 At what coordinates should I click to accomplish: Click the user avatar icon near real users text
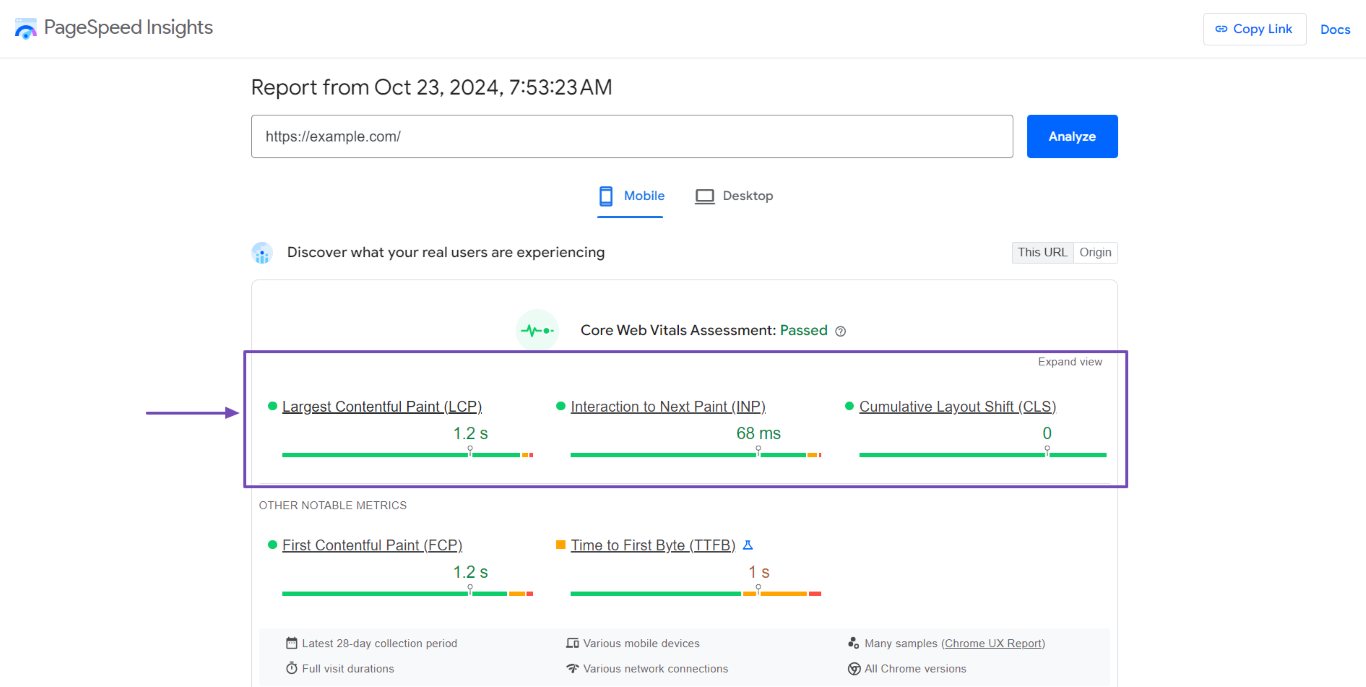pyautogui.click(x=262, y=252)
